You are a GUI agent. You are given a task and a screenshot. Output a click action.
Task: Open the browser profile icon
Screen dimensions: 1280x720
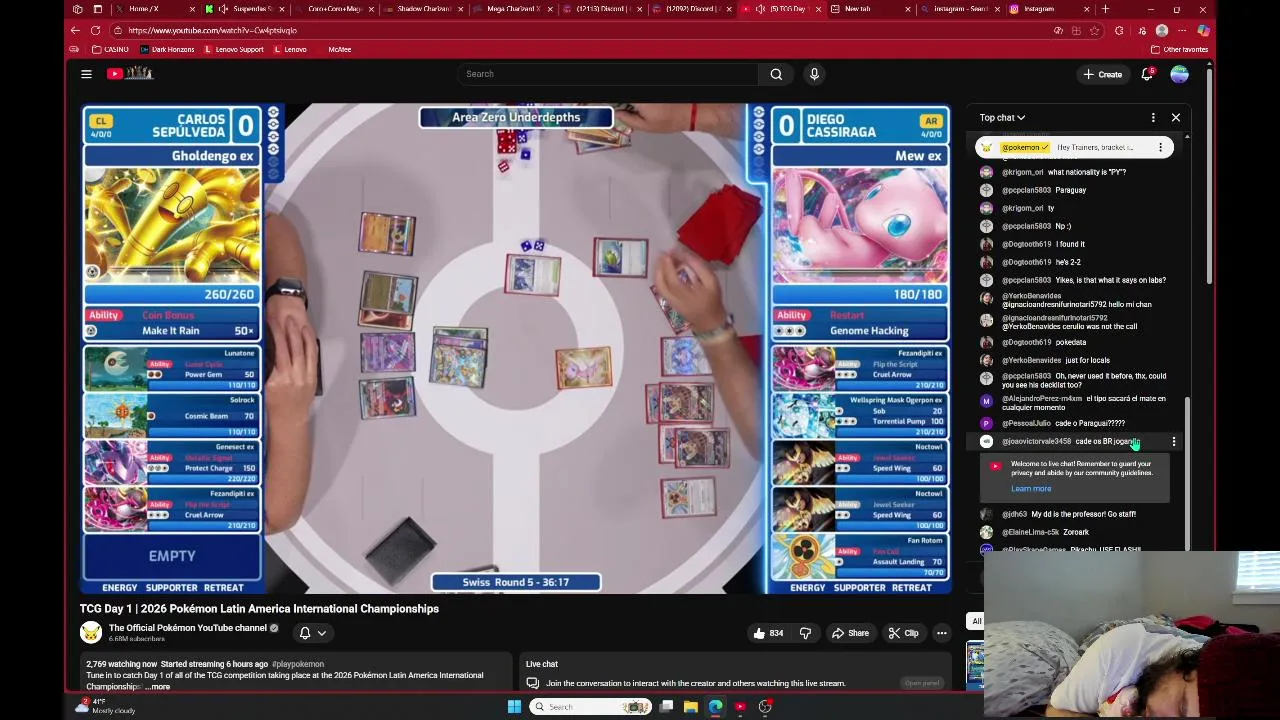point(1161,30)
